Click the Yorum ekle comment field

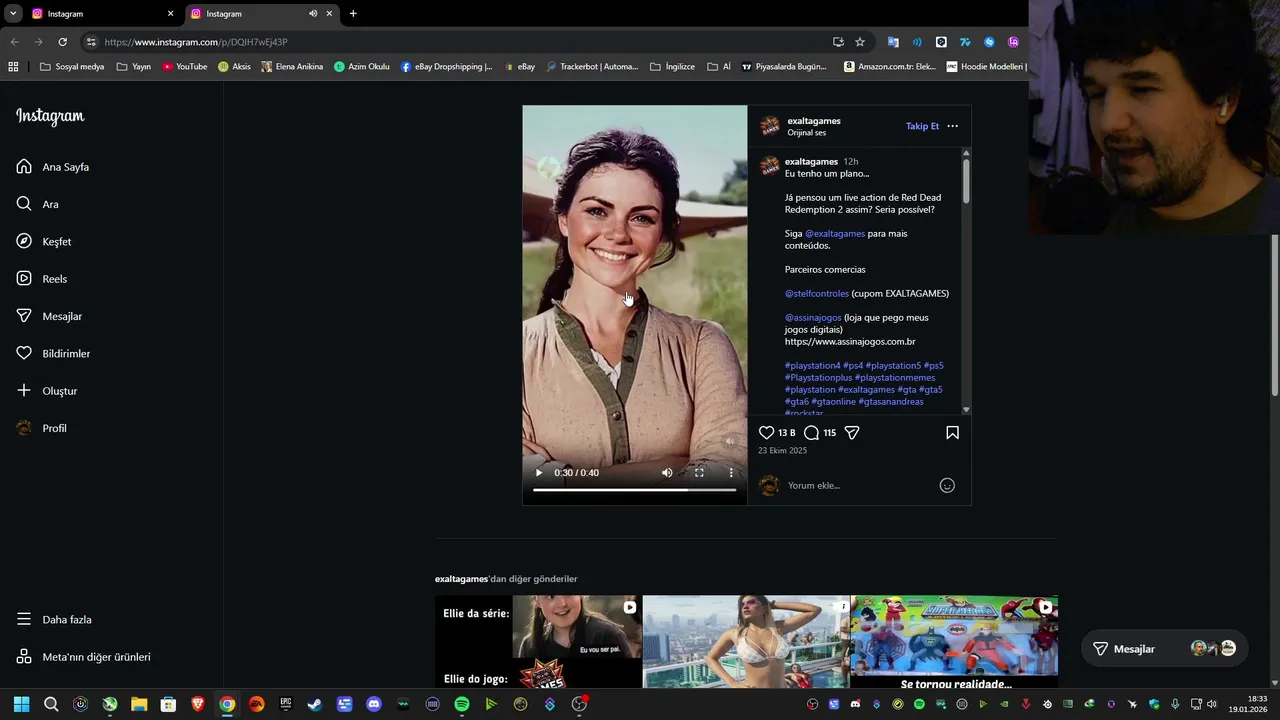pos(858,485)
